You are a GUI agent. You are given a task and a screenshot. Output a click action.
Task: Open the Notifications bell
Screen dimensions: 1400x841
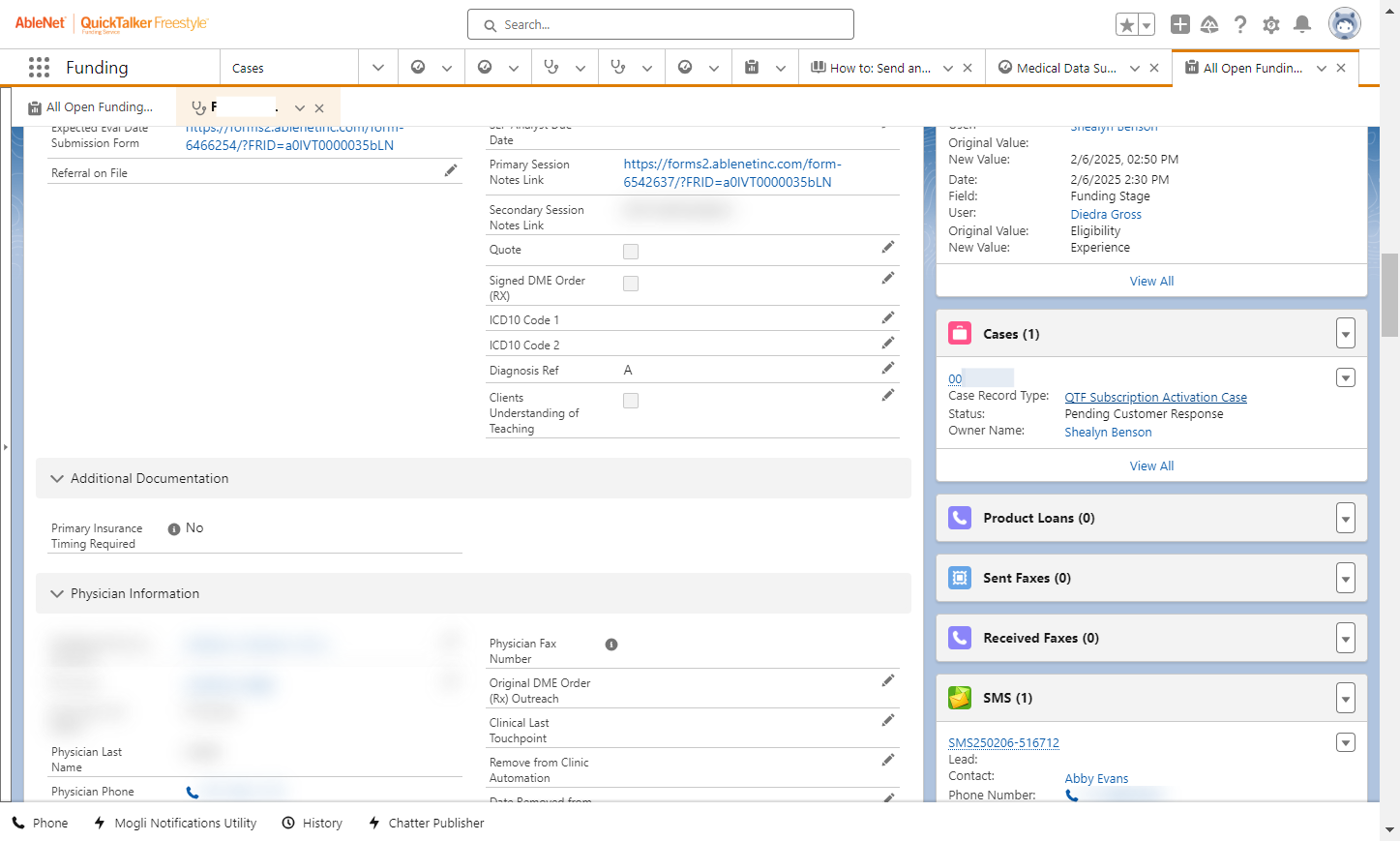[x=1302, y=24]
